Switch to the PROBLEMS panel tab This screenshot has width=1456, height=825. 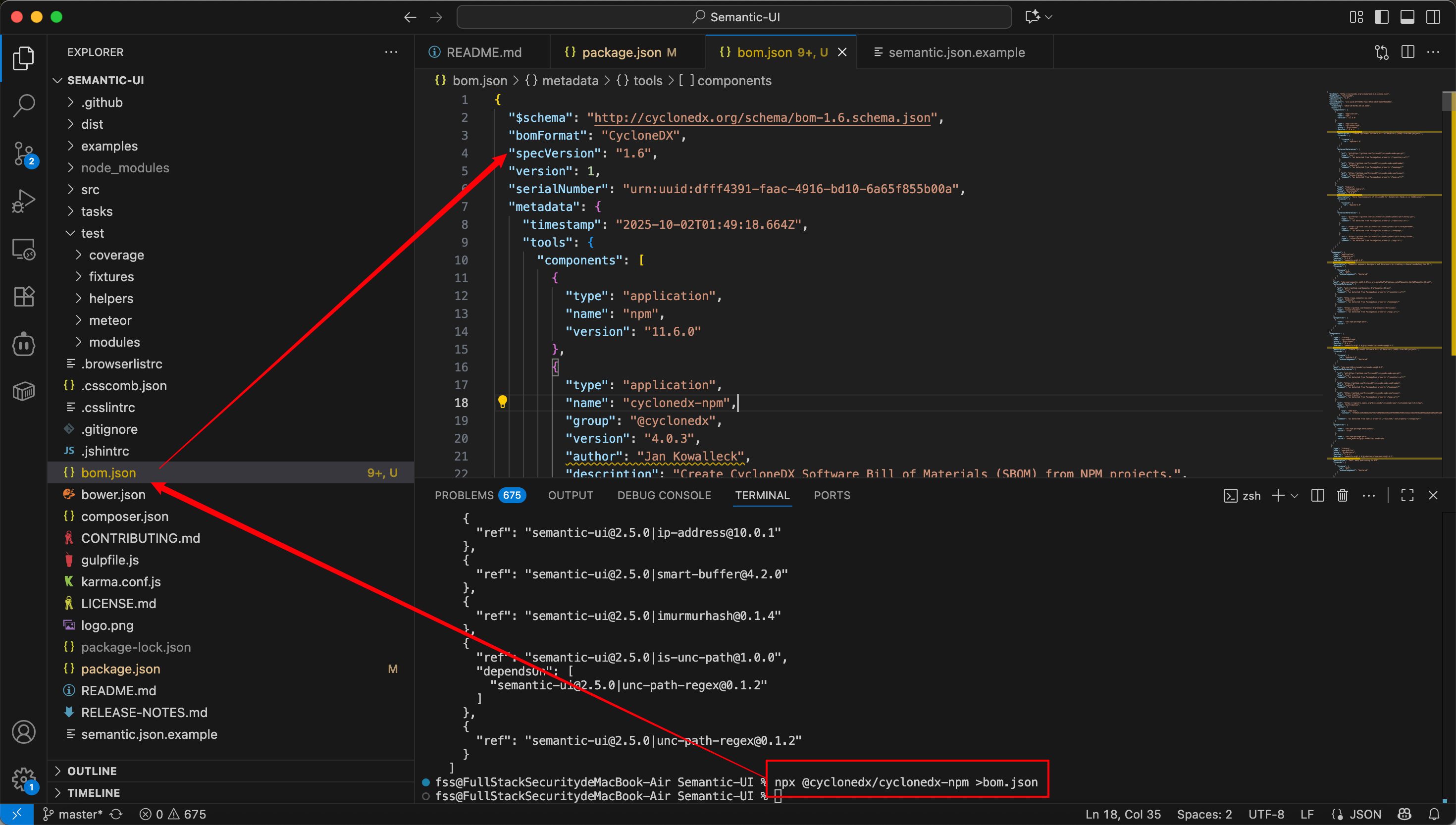[x=464, y=495]
